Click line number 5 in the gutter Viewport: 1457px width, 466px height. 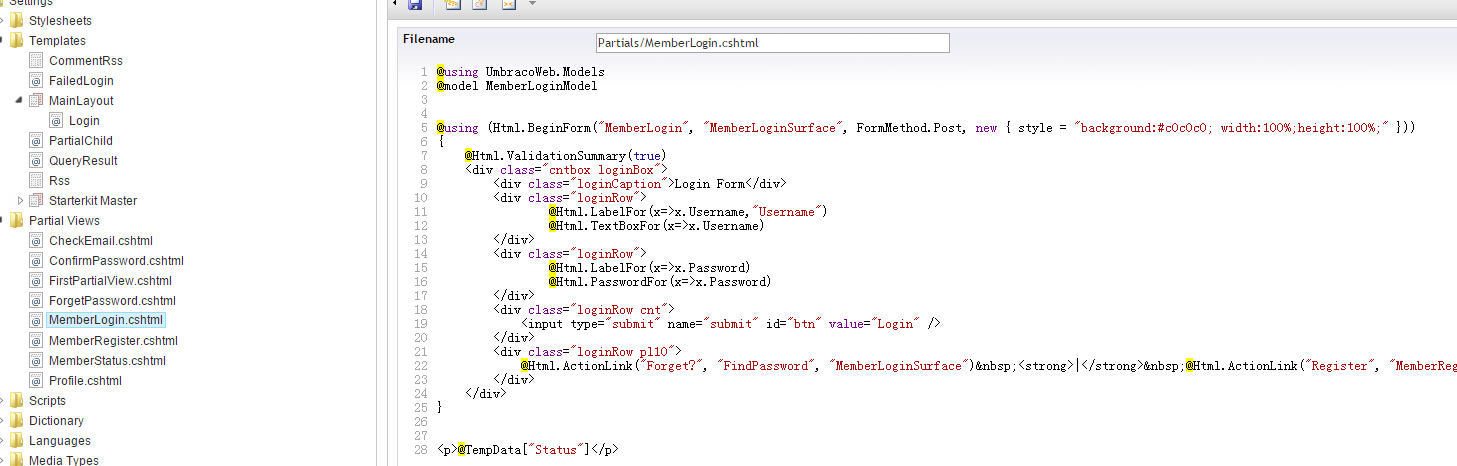[x=424, y=128]
